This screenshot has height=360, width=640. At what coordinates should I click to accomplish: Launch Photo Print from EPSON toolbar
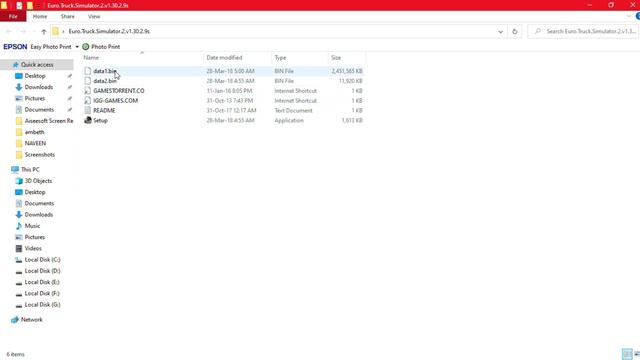point(101,47)
